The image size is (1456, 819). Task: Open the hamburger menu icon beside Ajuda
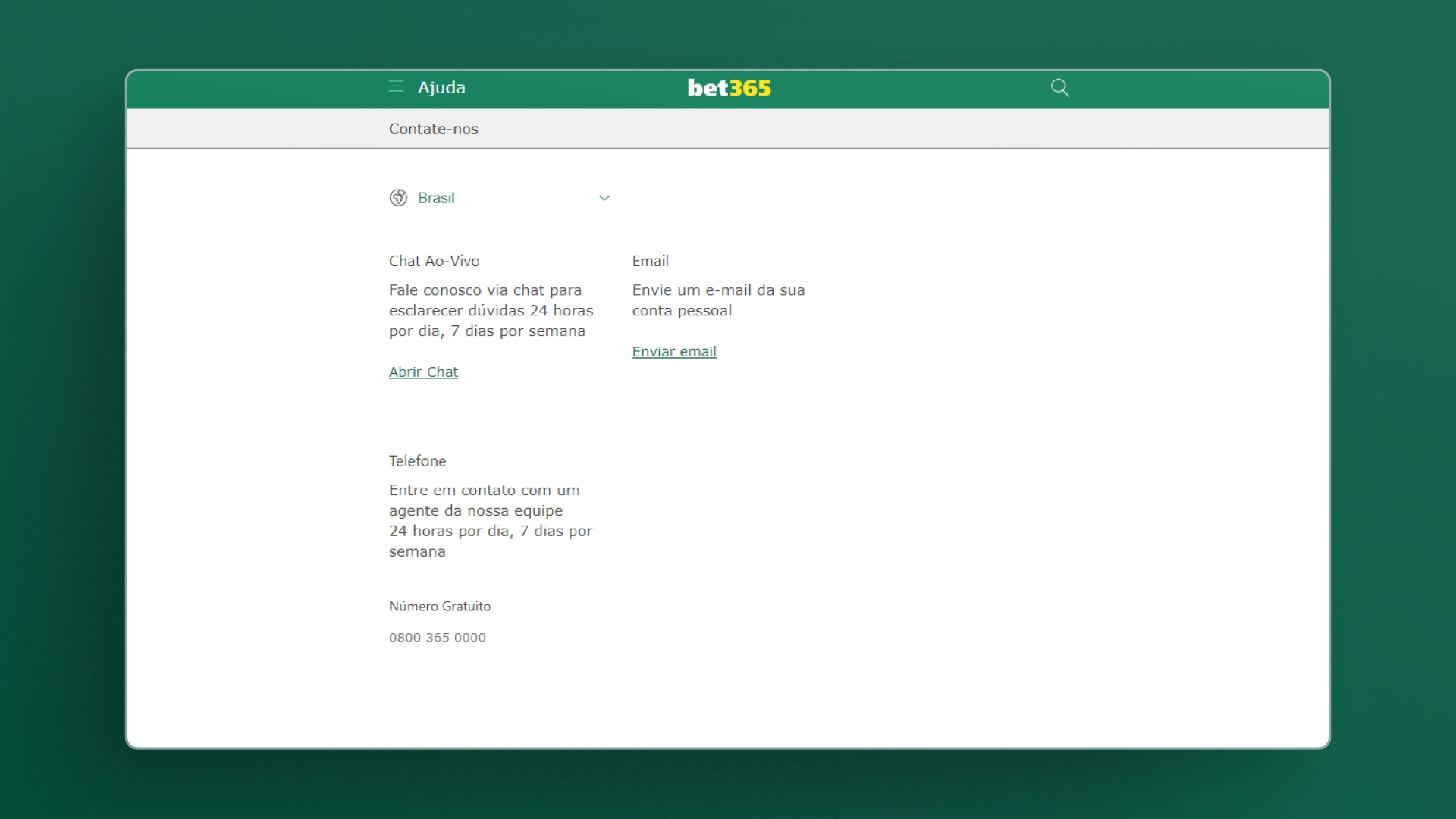coord(396,87)
